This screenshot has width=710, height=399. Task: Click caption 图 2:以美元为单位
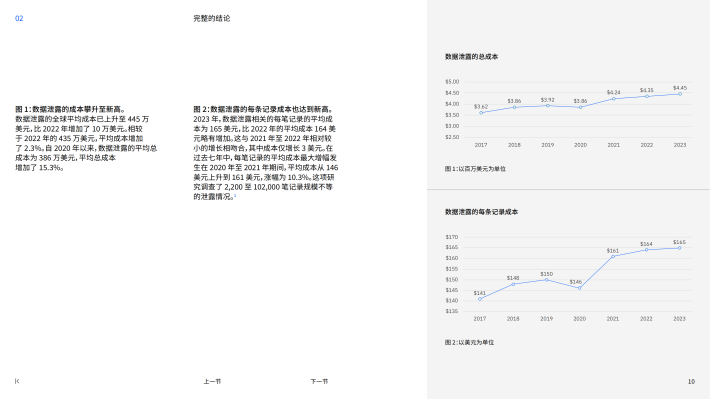click(469, 342)
